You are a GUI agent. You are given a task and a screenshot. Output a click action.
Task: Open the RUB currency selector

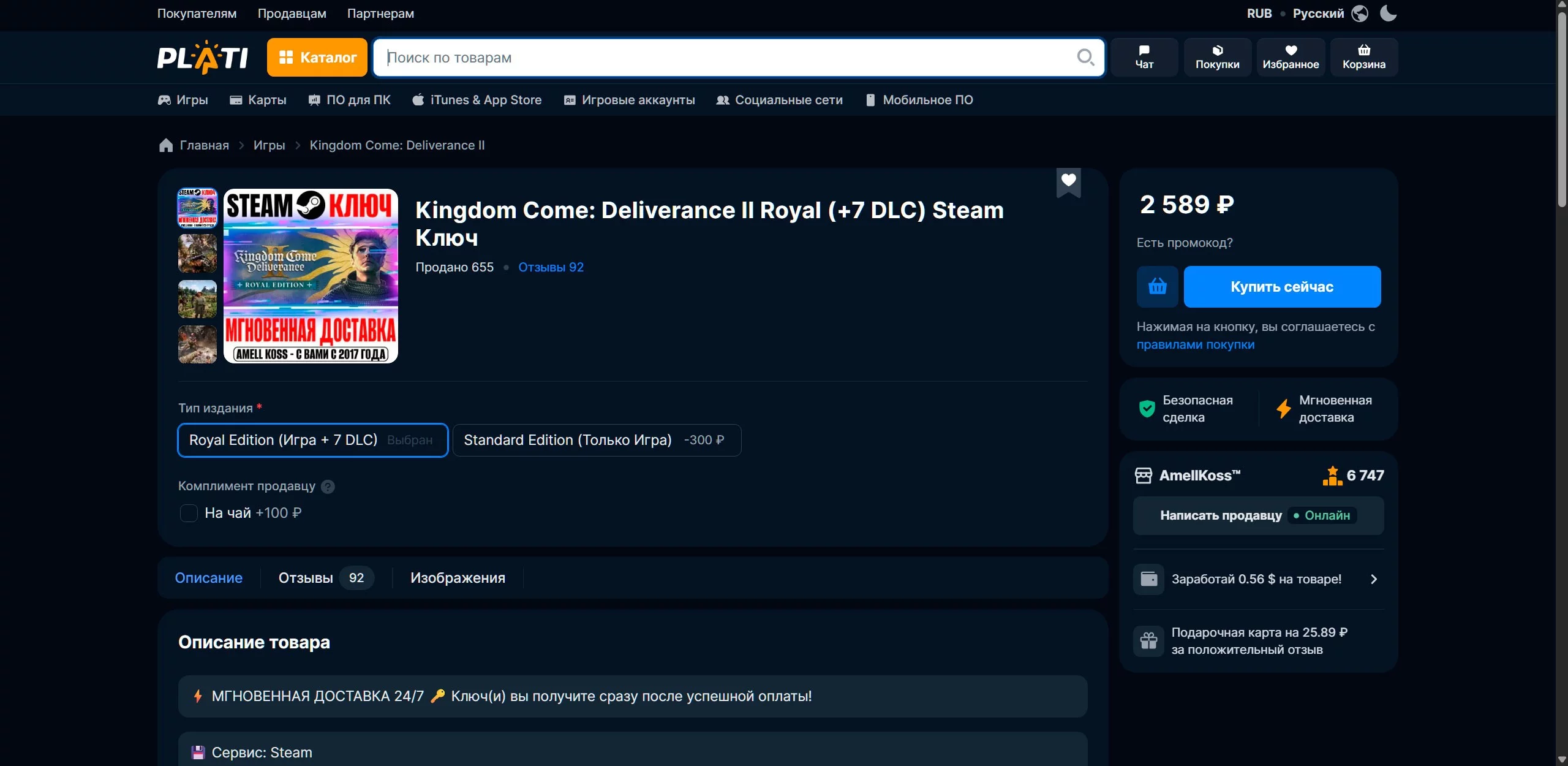(1259, 13)
